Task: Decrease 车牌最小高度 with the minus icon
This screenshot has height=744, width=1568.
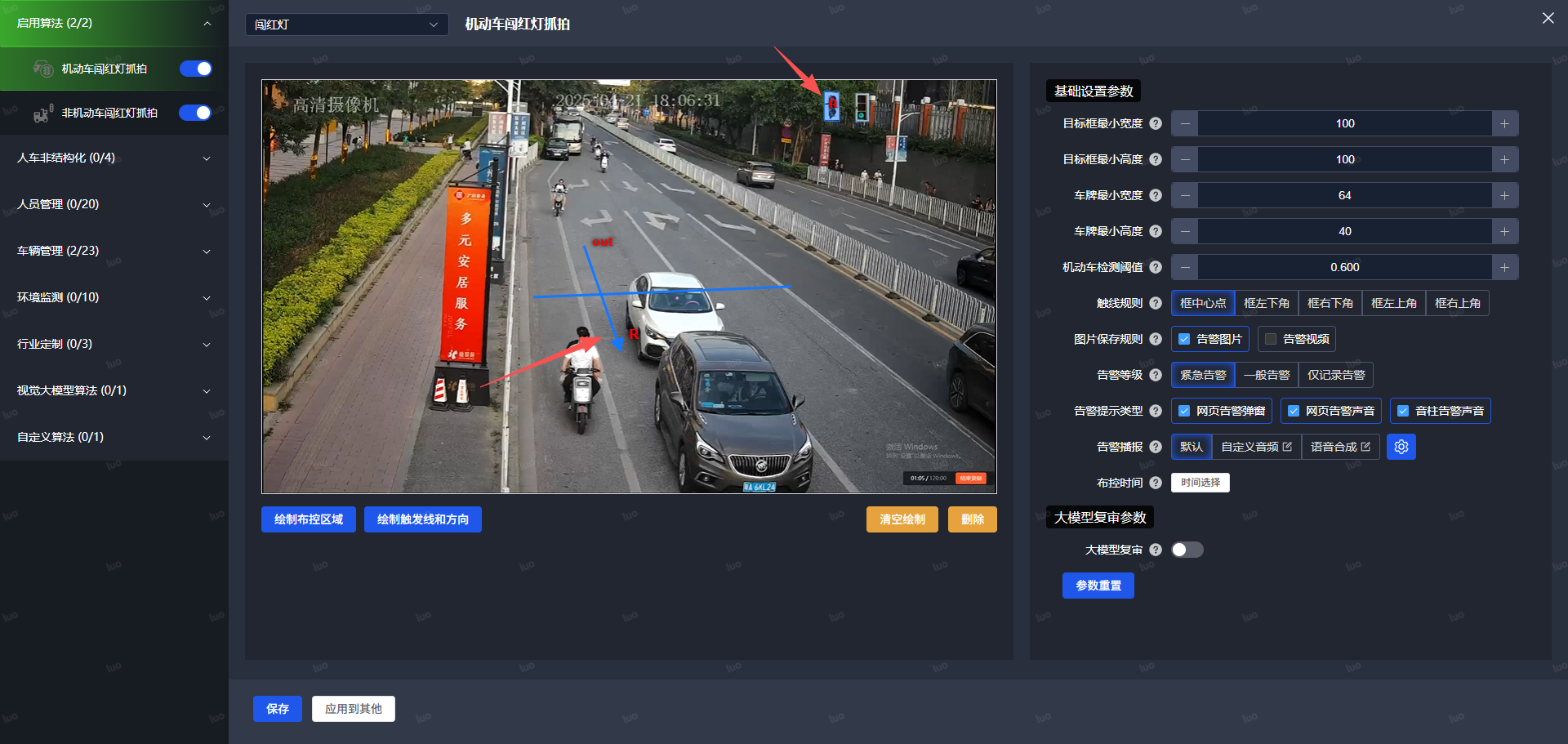Action: click(x=1185, y=231)
